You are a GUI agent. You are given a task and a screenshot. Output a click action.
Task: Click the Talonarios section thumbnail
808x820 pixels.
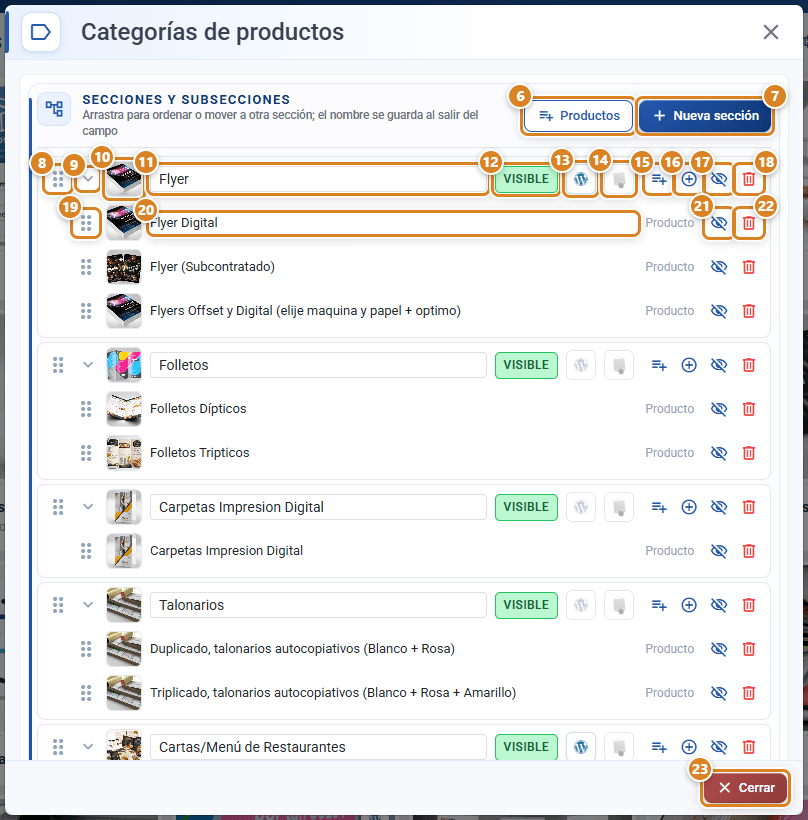(124, 605)
